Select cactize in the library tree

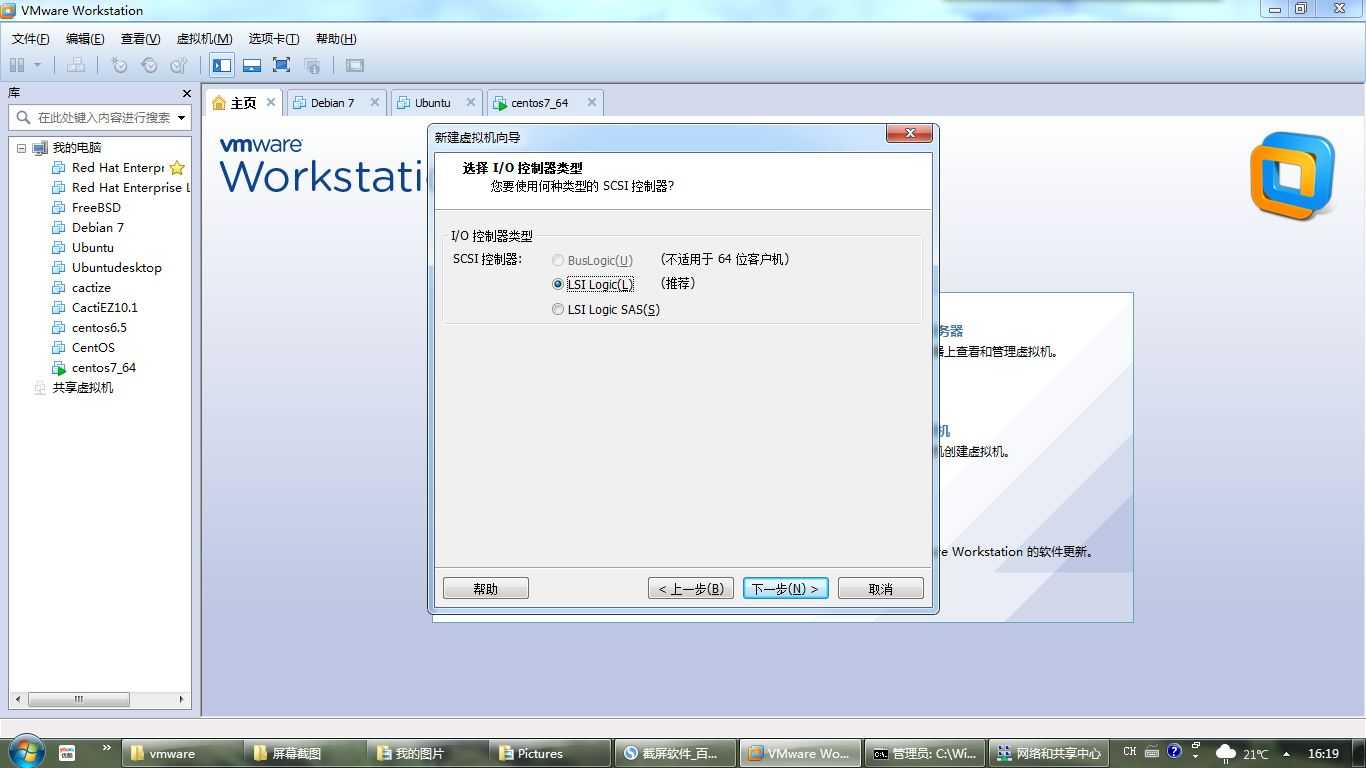coord(91,287)
